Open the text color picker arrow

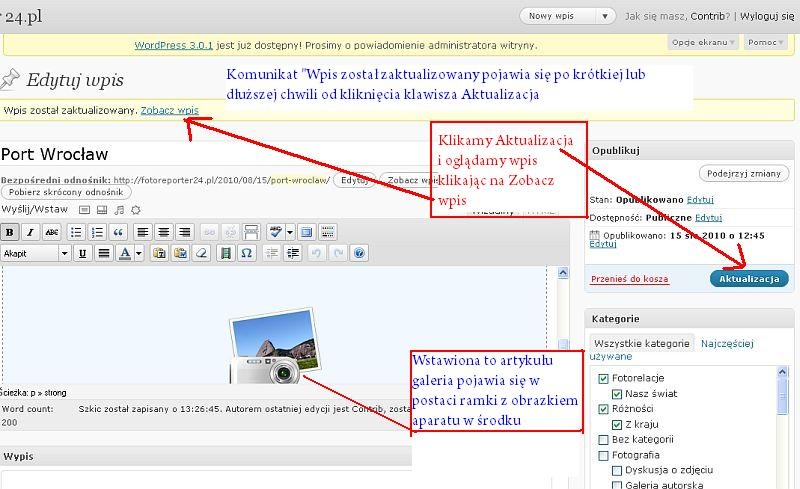[x=138, y=253]
